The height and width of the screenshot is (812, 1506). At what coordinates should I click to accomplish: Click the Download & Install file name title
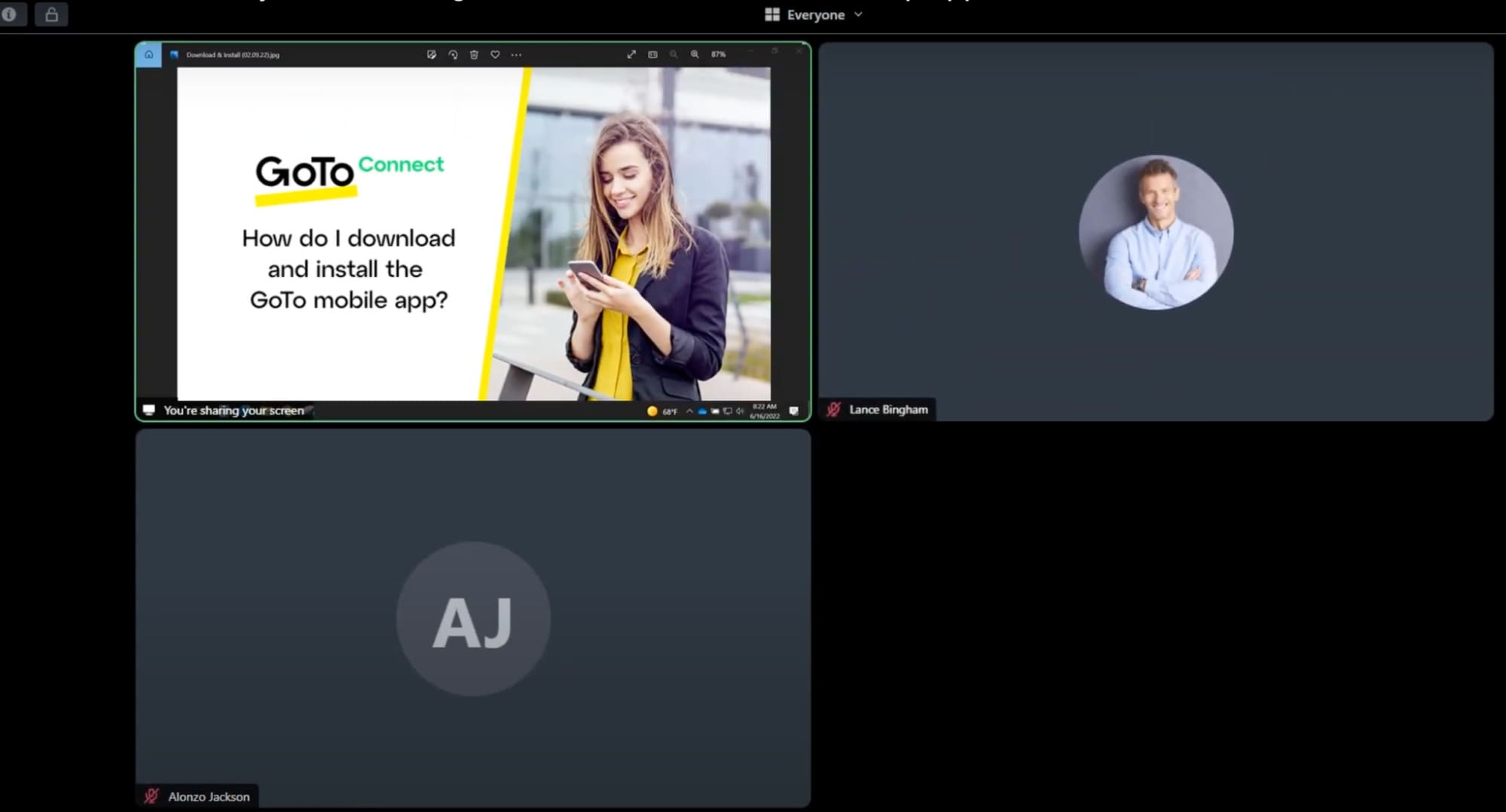233,55
